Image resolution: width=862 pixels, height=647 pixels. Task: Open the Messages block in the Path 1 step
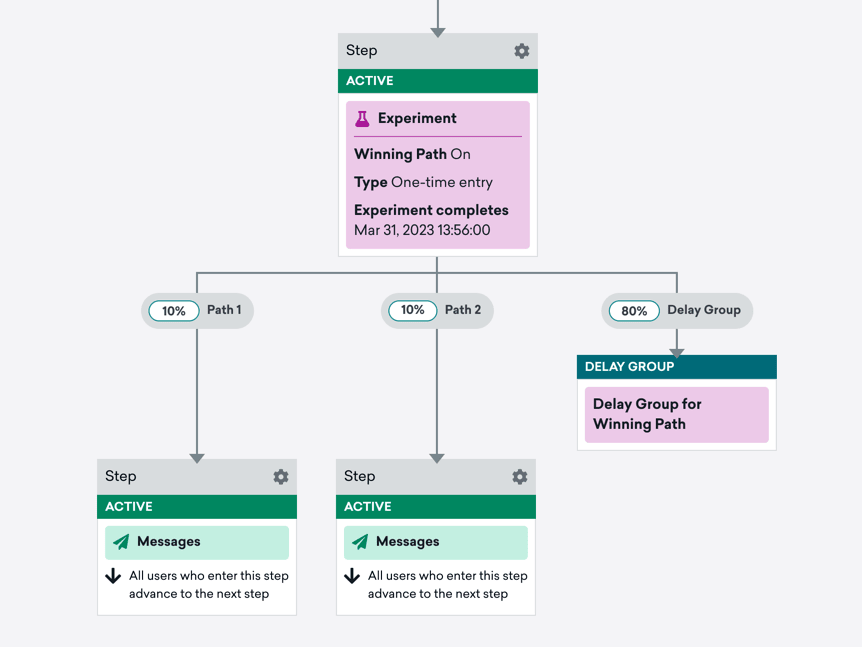pyautogui.click(x=197, y=542)
